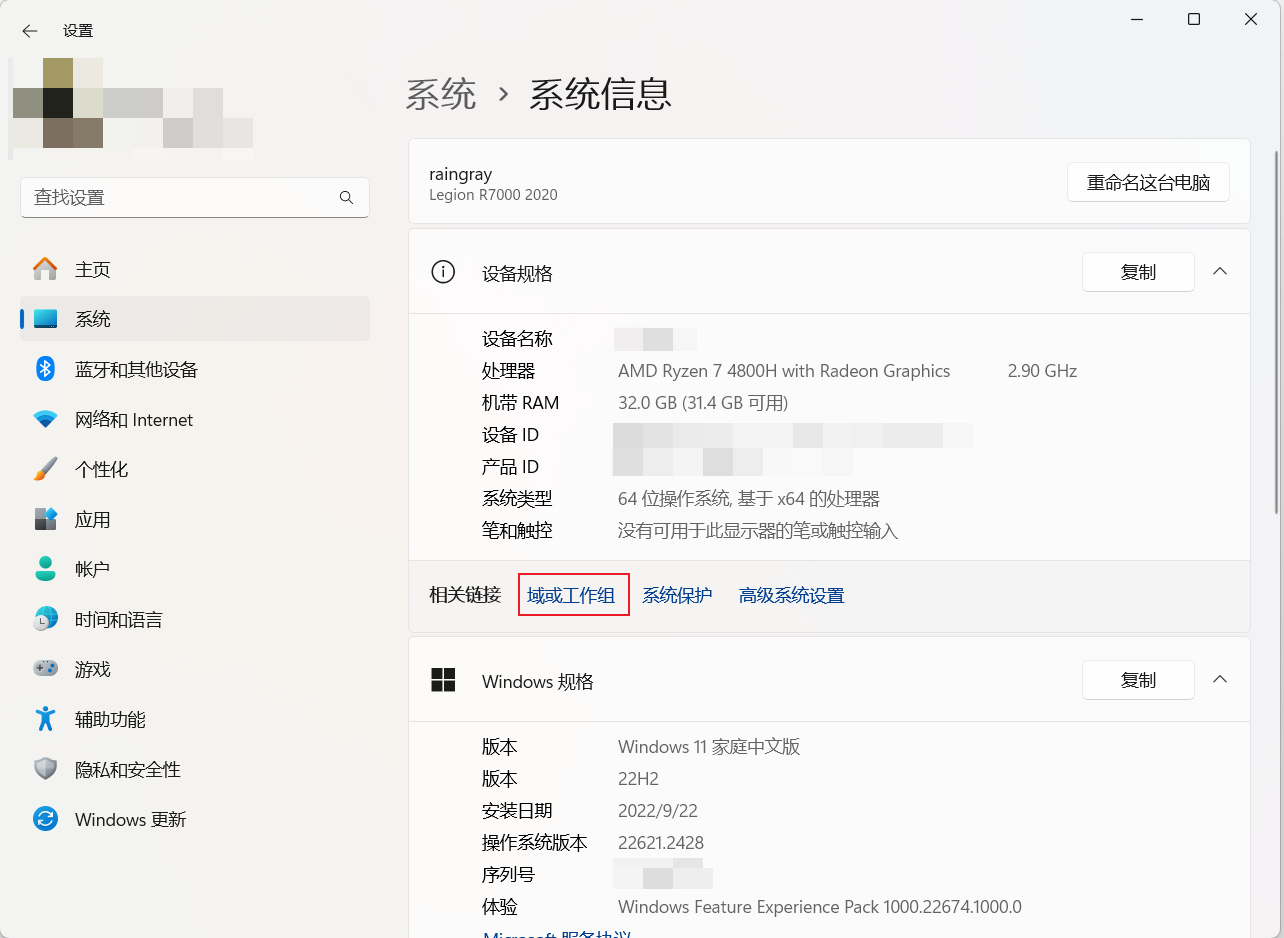1284x938 pixels.
Task: Select 应用 in the sidebar
Action: [x=195, y=519]
